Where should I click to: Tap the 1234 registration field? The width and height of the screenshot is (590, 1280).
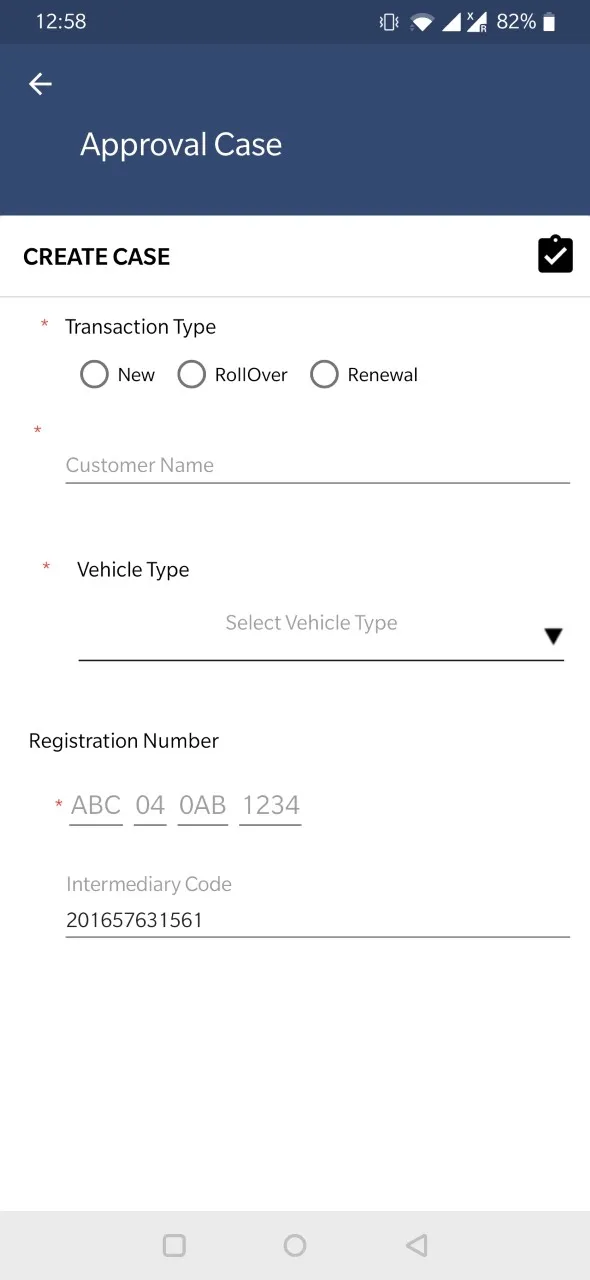[271, 805]
